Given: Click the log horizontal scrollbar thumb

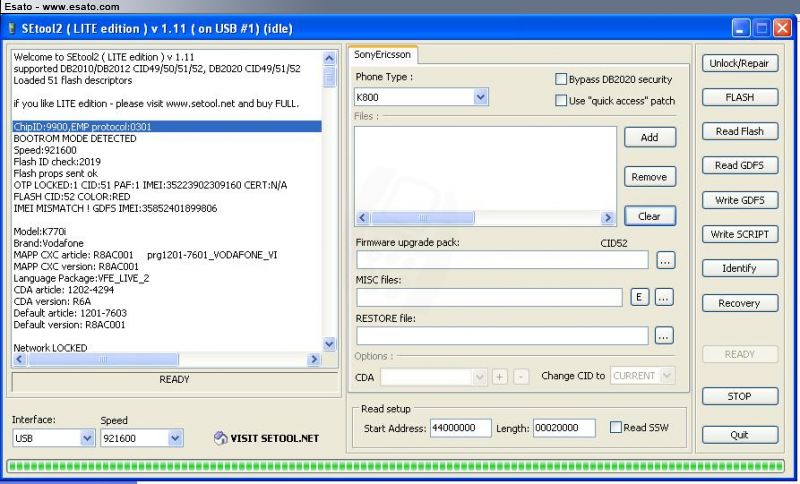Looking at the screenshot, I should (103, 360).
